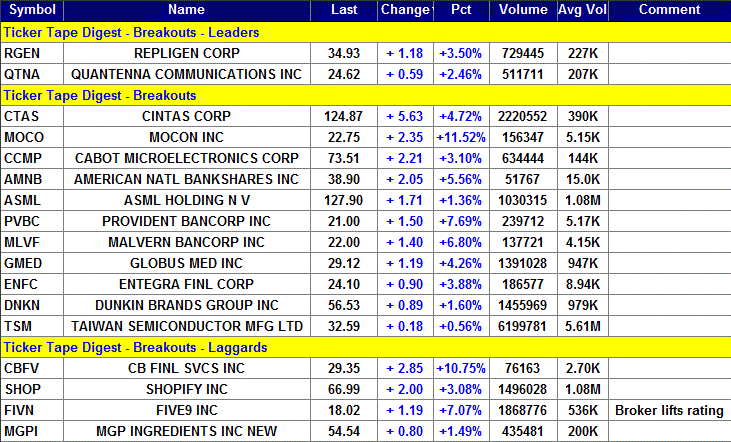
Task: Click SHOP last price 66.99
Action: pyautogui.click(x=344, y=389)
